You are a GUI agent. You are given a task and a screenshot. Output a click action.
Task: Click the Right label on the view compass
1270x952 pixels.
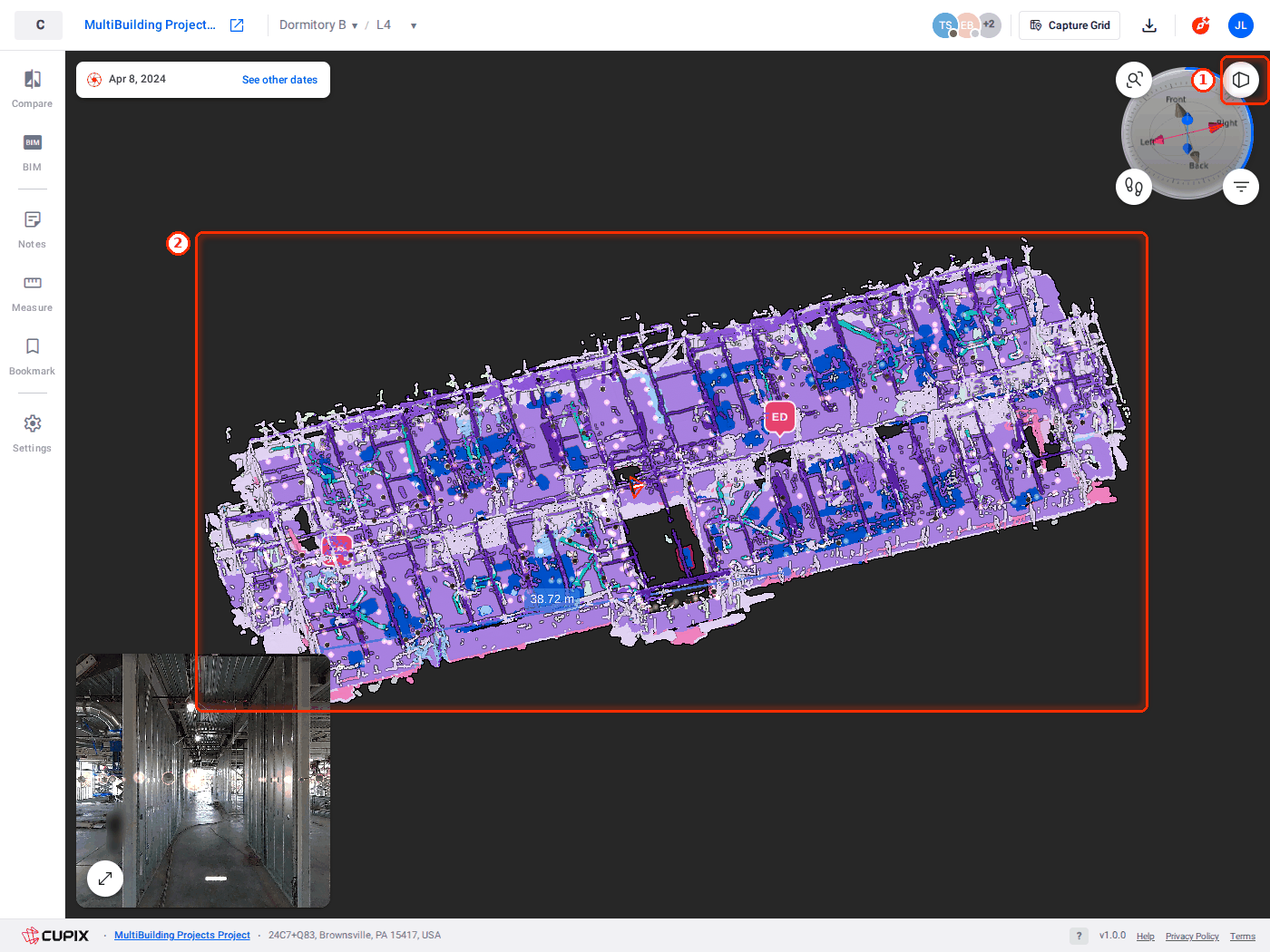pyautogui.click(x=1226, y=123)
